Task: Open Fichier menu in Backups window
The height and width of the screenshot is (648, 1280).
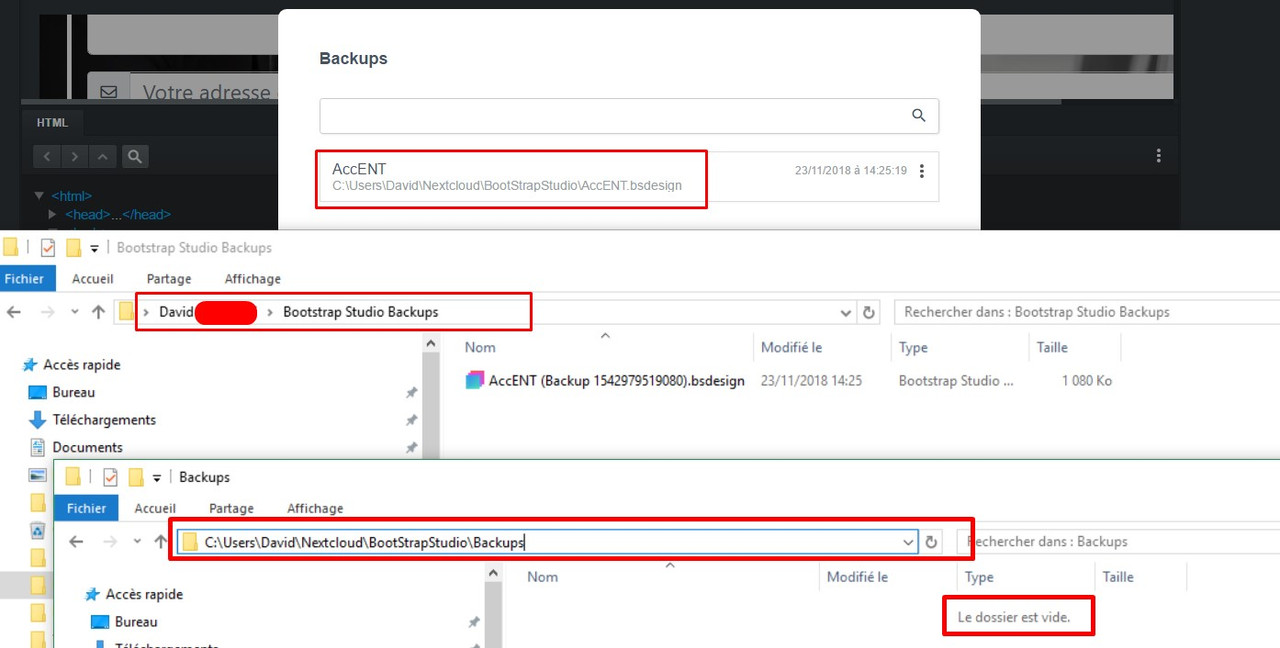Action: click(x=86, y=508)
